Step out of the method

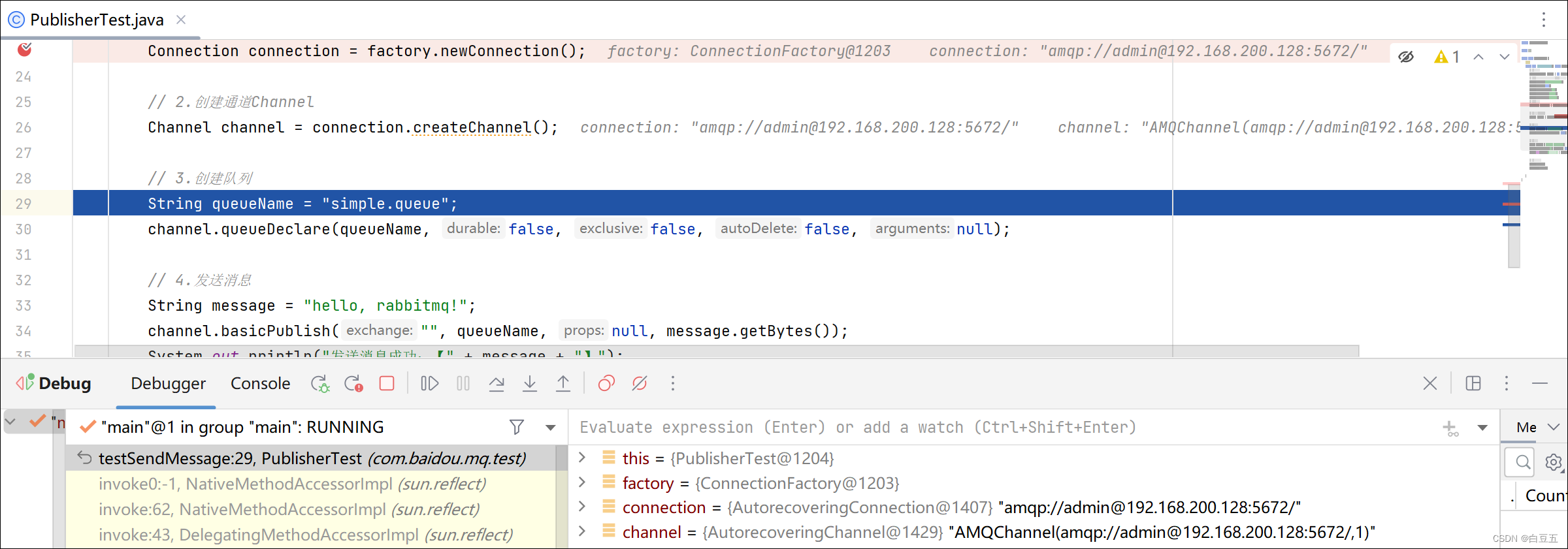pos(563,383)
